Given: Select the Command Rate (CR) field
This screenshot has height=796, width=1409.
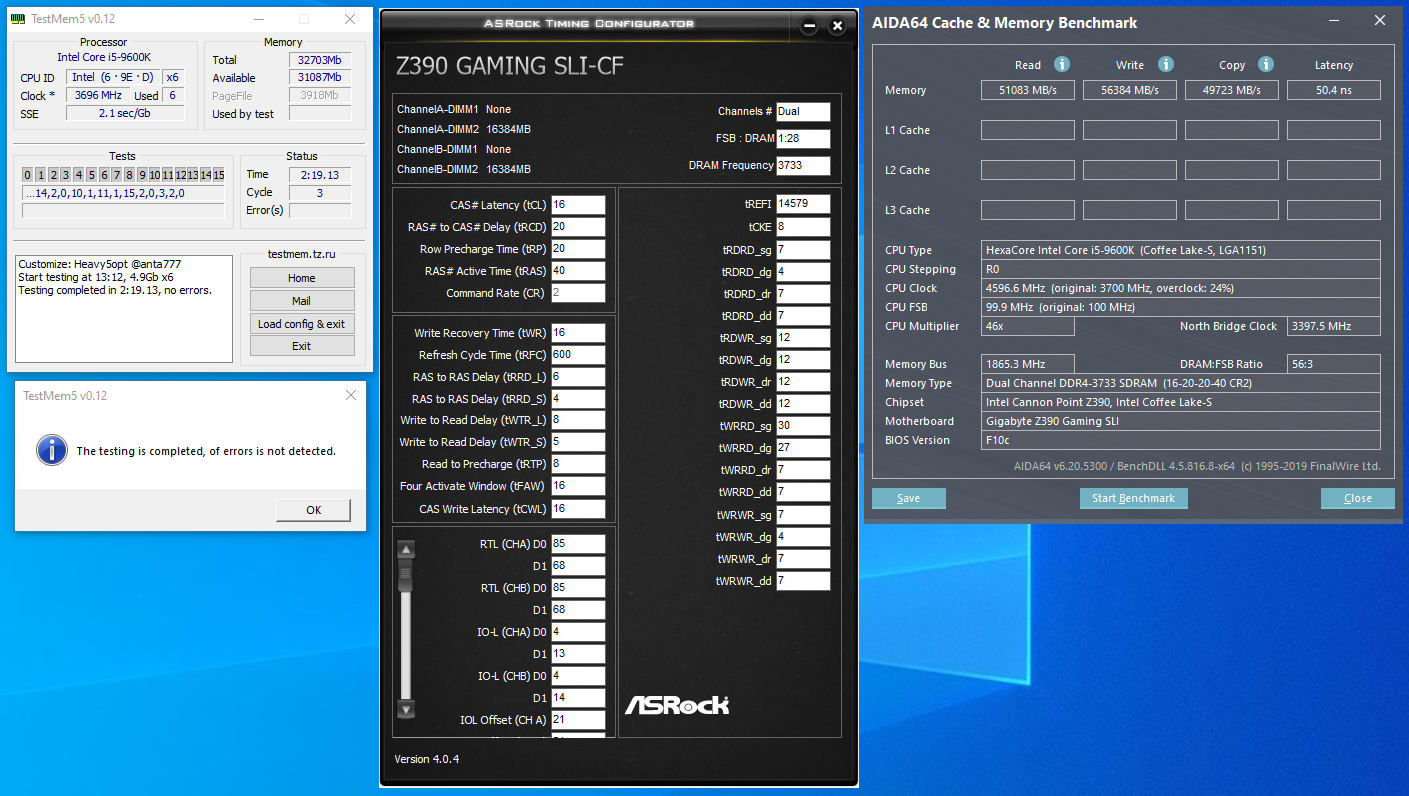Looking at the screenshot, I should coord(578,293).
